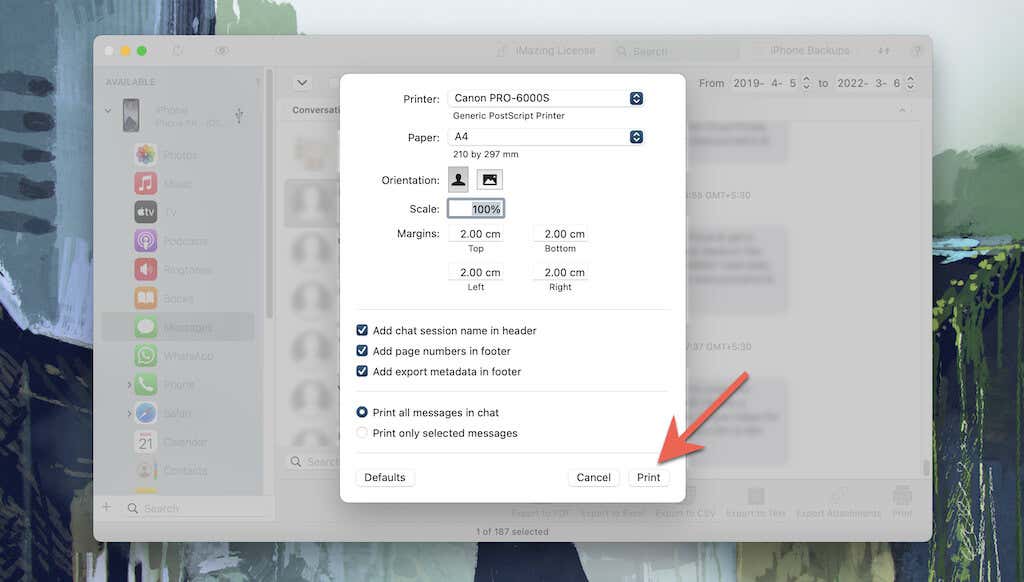Expand the Phone sidebar item
This screenshot has height=582, width=1024.
(x=129, y=385)
